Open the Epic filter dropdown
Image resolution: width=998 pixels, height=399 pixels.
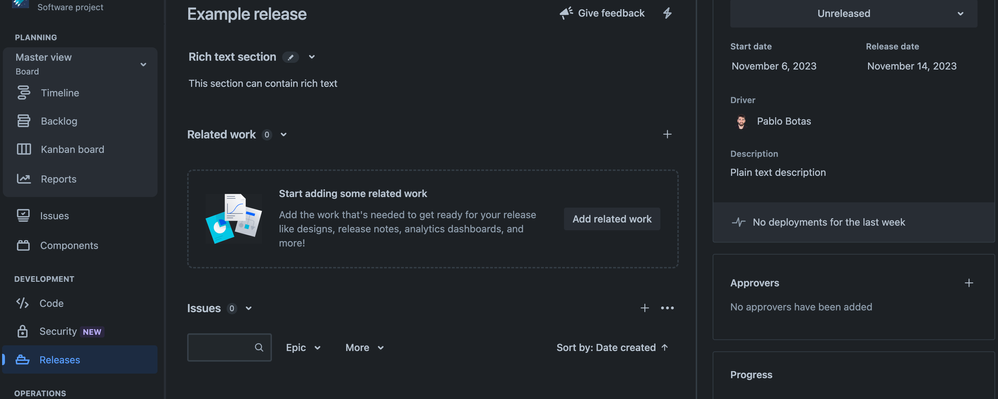(x=304, y=347)
